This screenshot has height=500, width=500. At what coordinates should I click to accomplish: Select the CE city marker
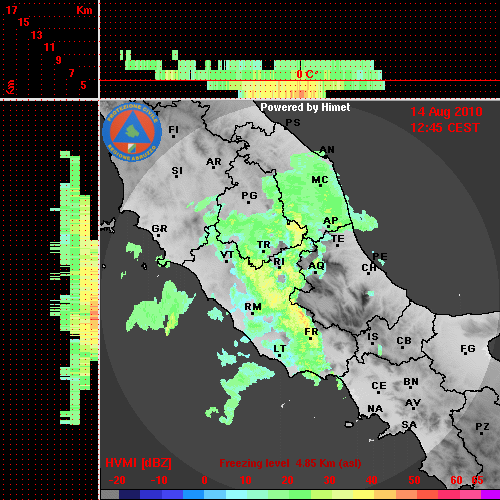pyautogui.click(x=378, y=392)
